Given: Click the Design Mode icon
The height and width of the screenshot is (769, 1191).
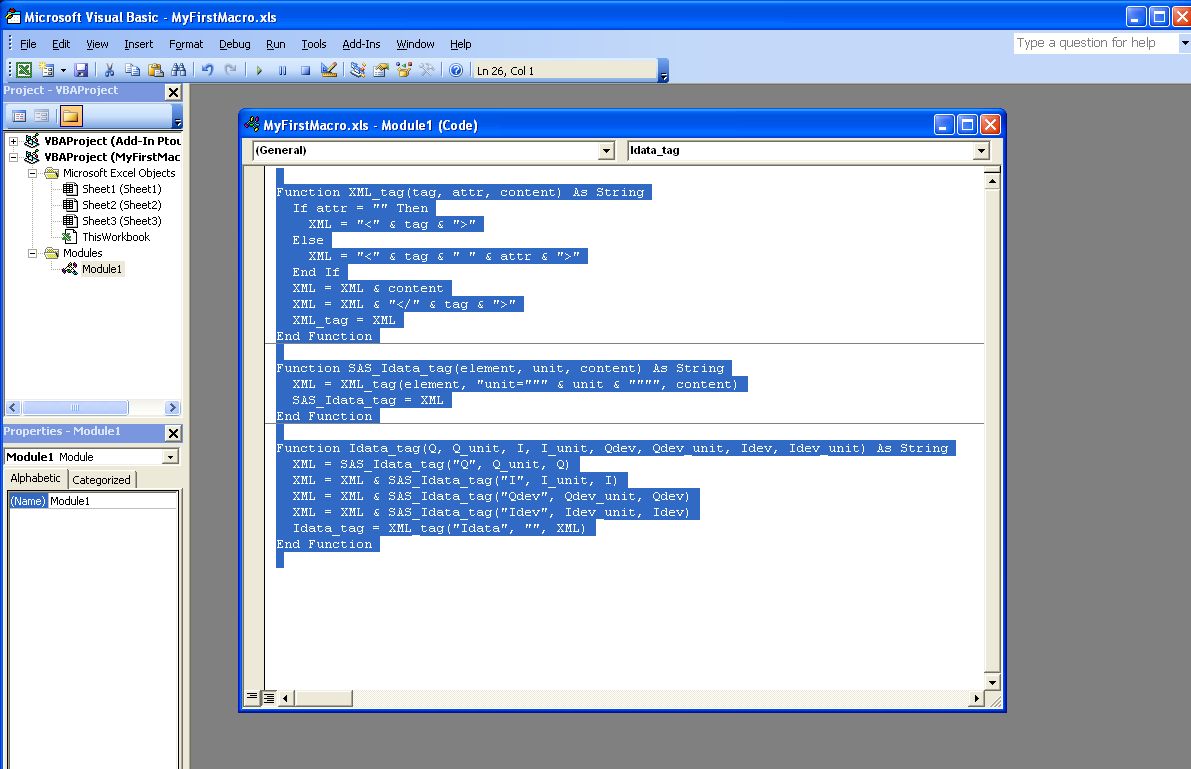Looking at the screenshot, I should coord(328,70).
